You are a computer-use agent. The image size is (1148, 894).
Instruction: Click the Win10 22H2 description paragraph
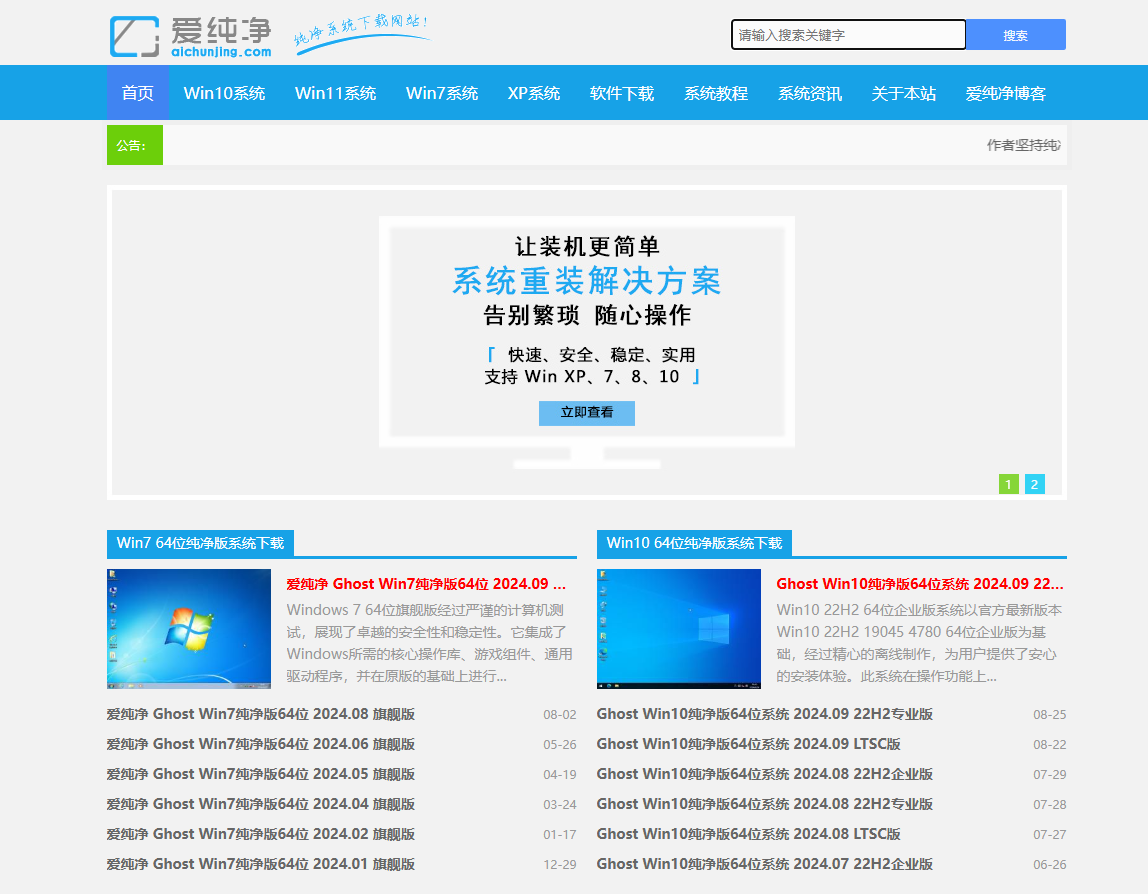tap(919, 643)
